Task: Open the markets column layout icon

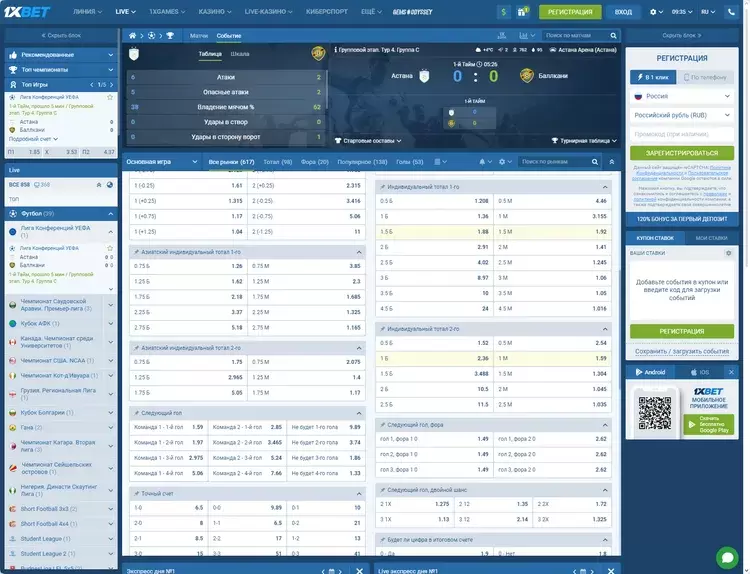Action: click(440, 162)
